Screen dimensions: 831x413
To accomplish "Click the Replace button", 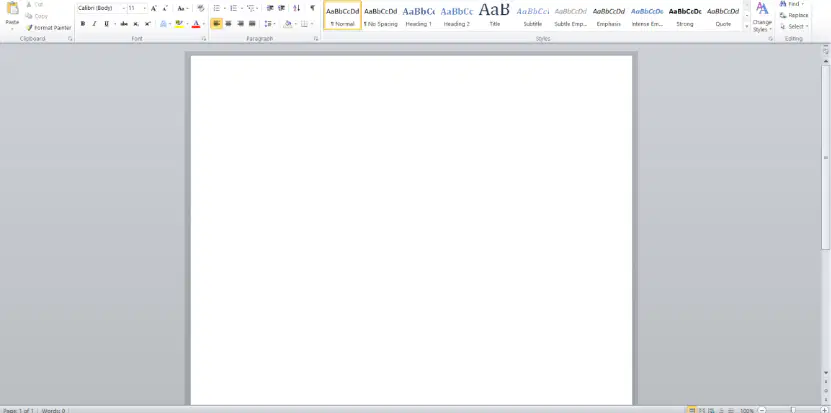I will [794, 15].
